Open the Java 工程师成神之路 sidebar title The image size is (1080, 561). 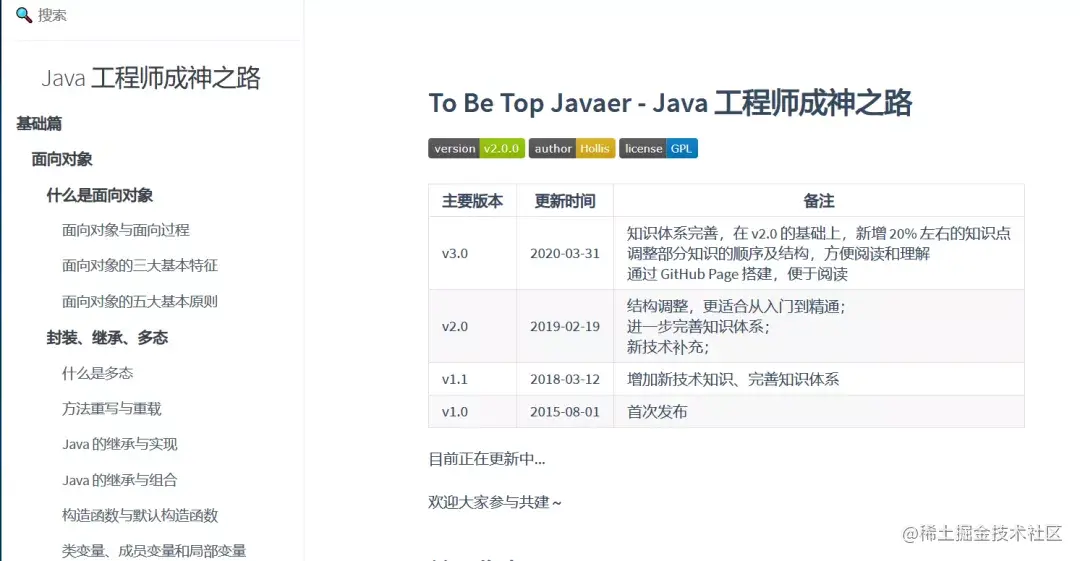point(151,78)
